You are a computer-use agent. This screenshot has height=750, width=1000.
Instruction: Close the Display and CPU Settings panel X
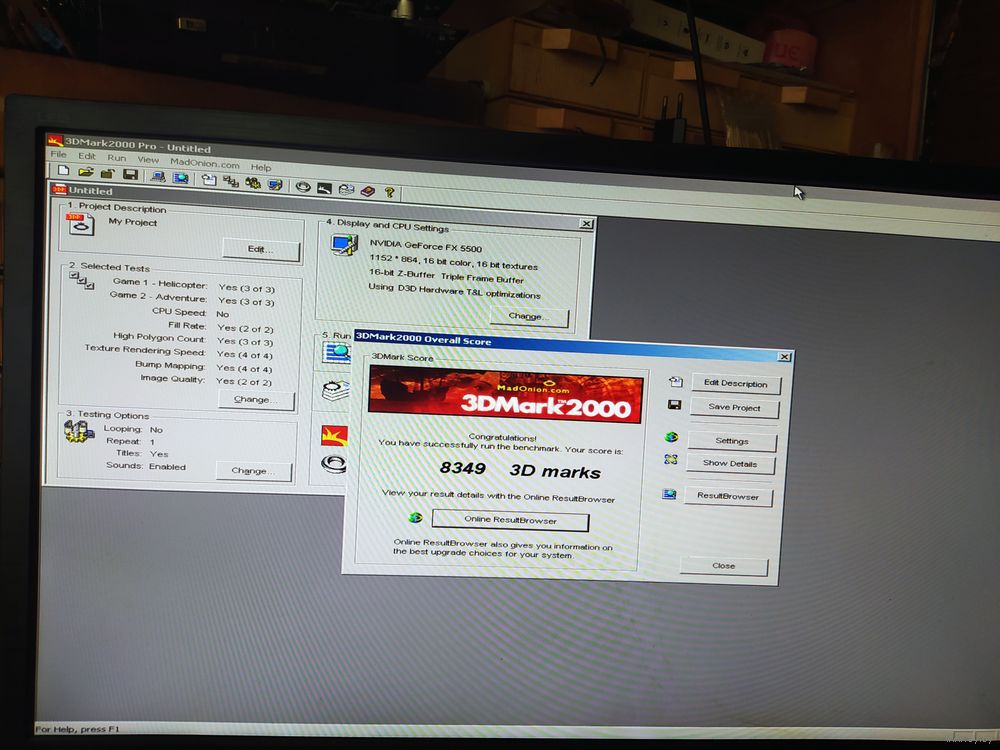click(586, 224)
